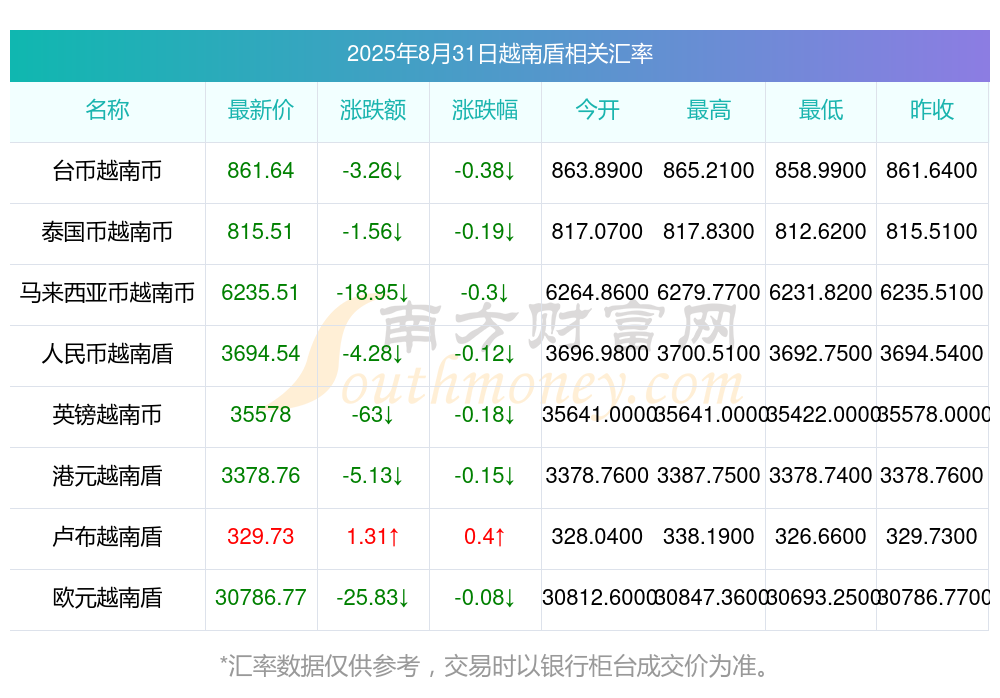Click high value 6279.7700
1000x698 pixels.
tap(709, 292)
